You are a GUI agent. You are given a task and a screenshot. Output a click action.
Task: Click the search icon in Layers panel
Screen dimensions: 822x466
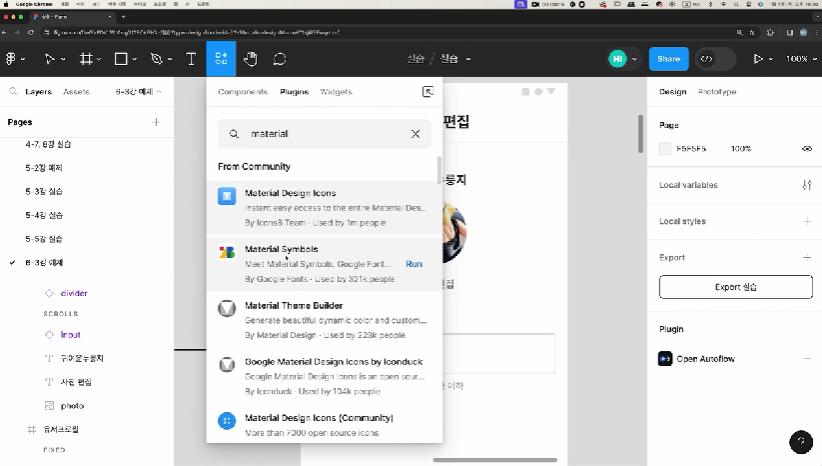point(13,91)
